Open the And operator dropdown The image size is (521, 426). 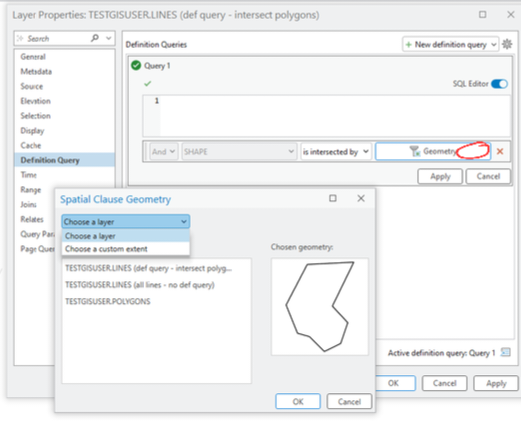tap(164, 152)
